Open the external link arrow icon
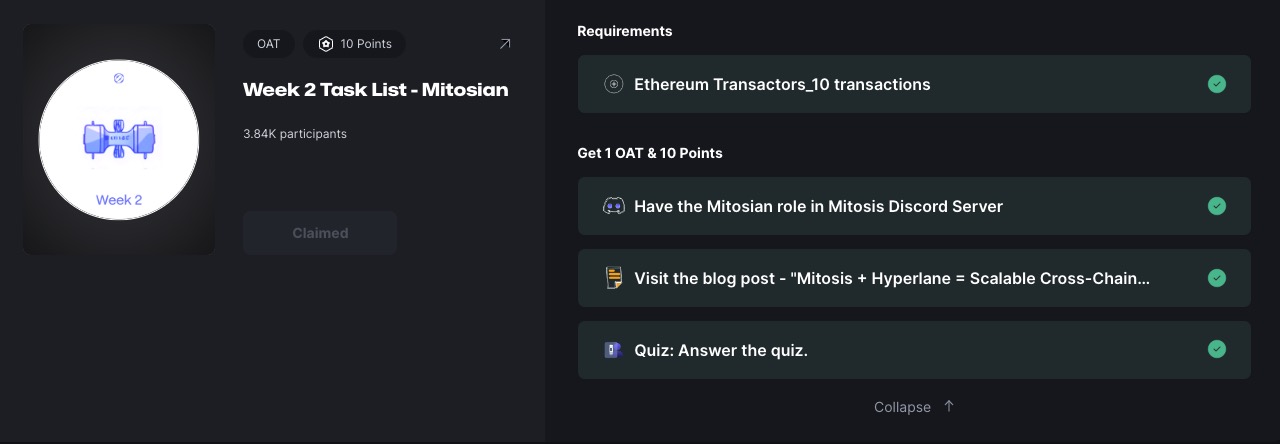The height and width of the screenshot is (444, 1280). 505,44
